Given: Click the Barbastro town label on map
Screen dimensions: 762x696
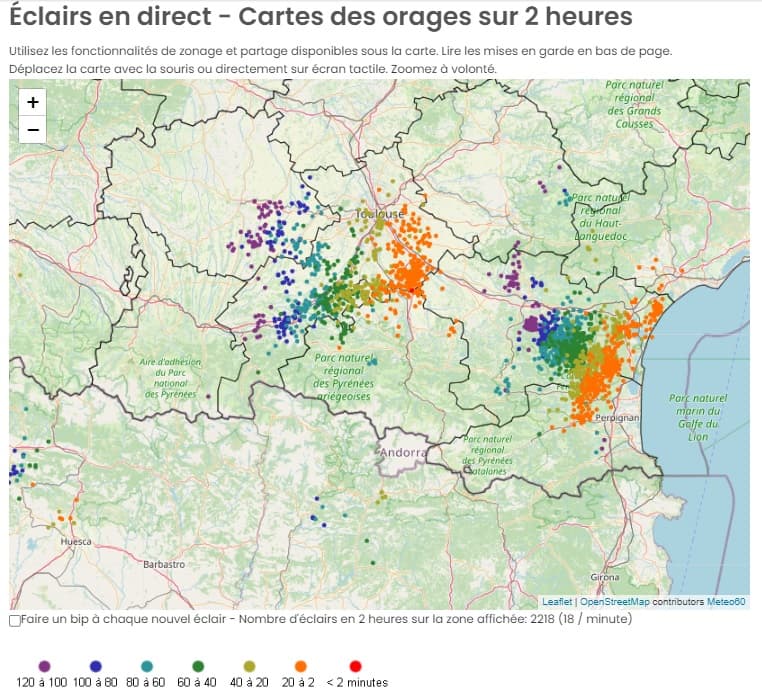Looking at the screenshot, I should point(164,564).
